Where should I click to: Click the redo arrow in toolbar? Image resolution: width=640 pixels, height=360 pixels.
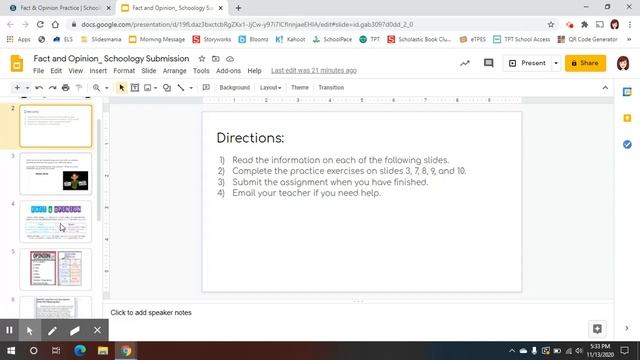(52, 88)
